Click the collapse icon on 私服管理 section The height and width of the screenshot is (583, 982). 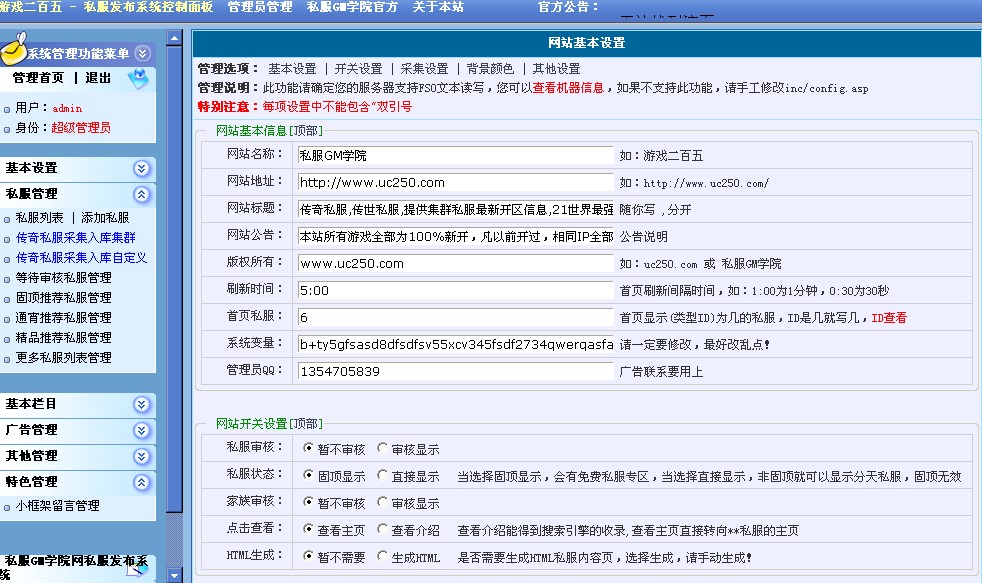tap(142, 195)
